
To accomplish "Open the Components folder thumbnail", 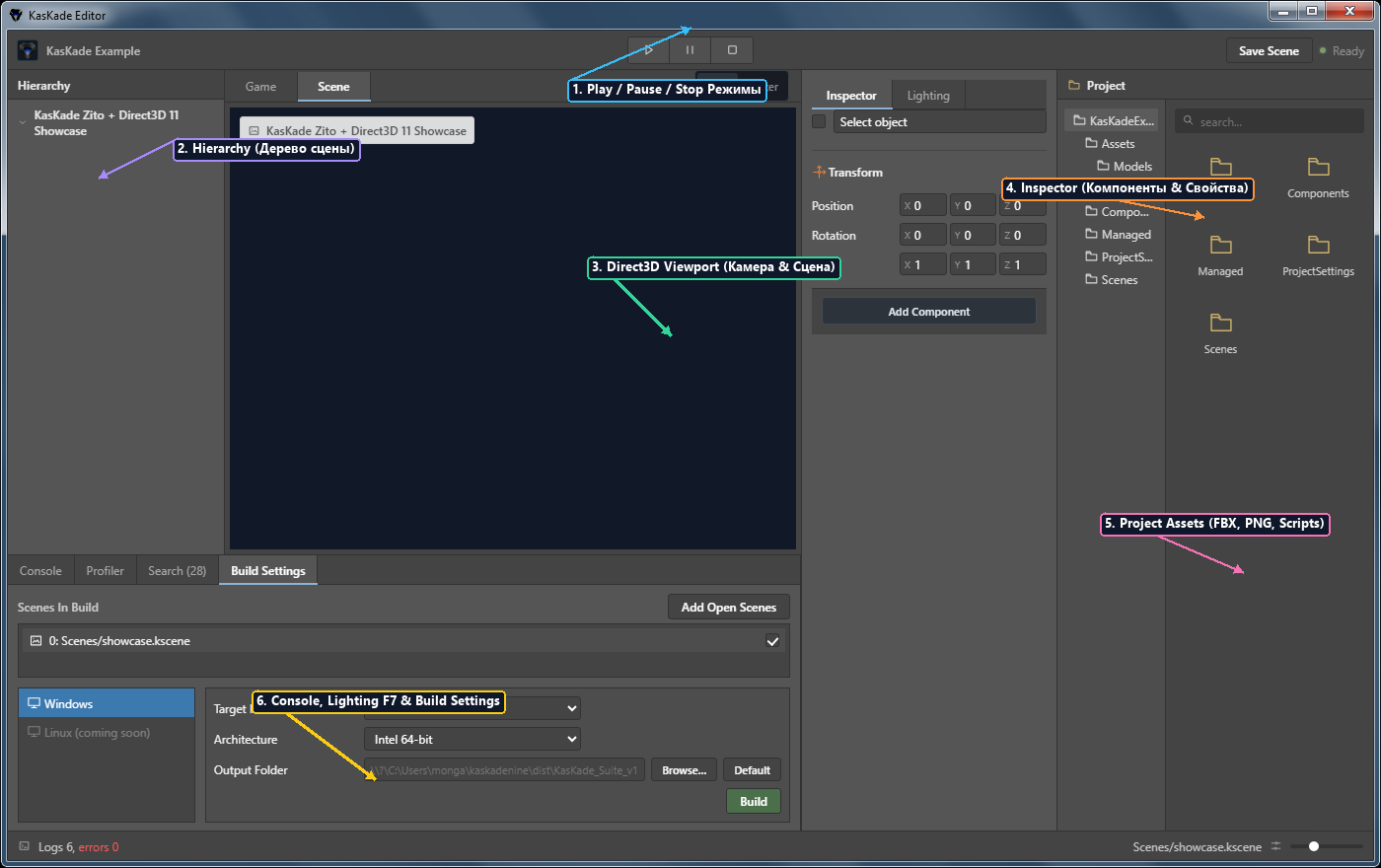I will click(1318, 177).
